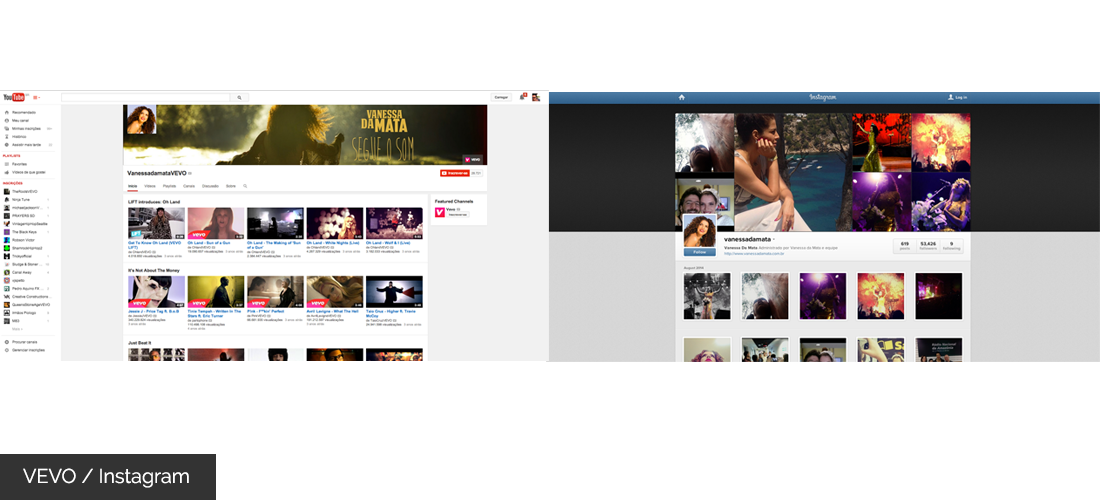Click Procurar canais in sidebar
The height and width of the screenshot is (500, 1100).
click(25, 342)
